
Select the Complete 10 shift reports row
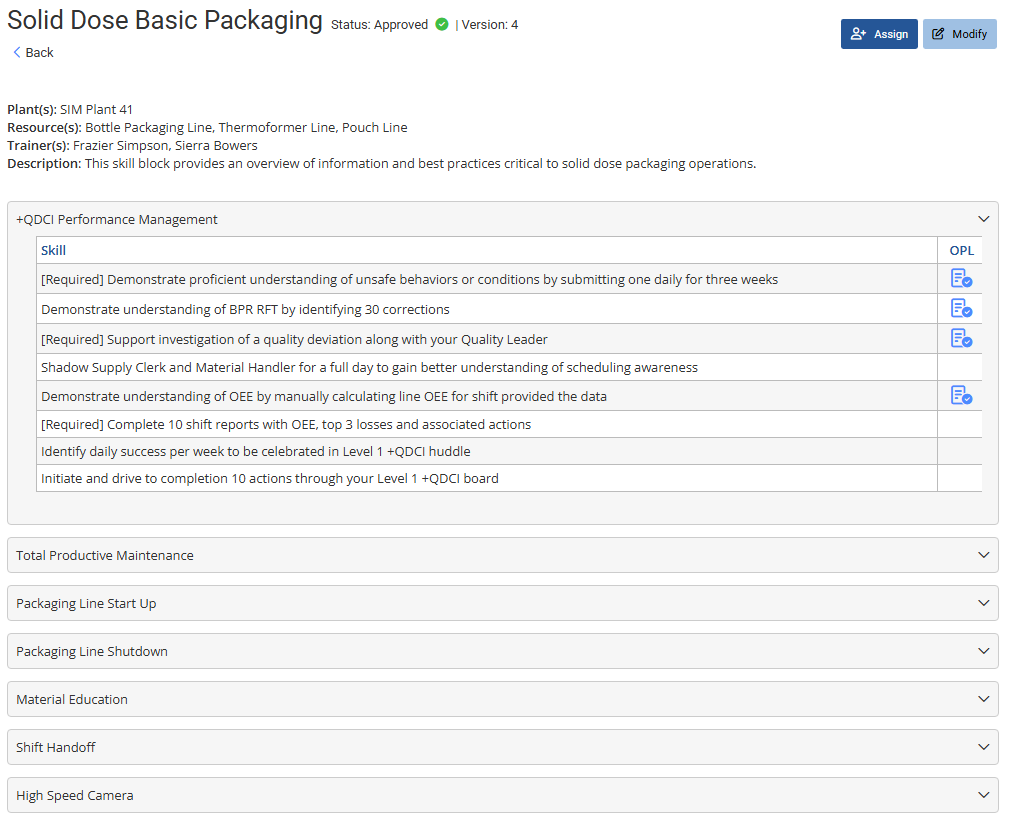click(x=286, y=424)
